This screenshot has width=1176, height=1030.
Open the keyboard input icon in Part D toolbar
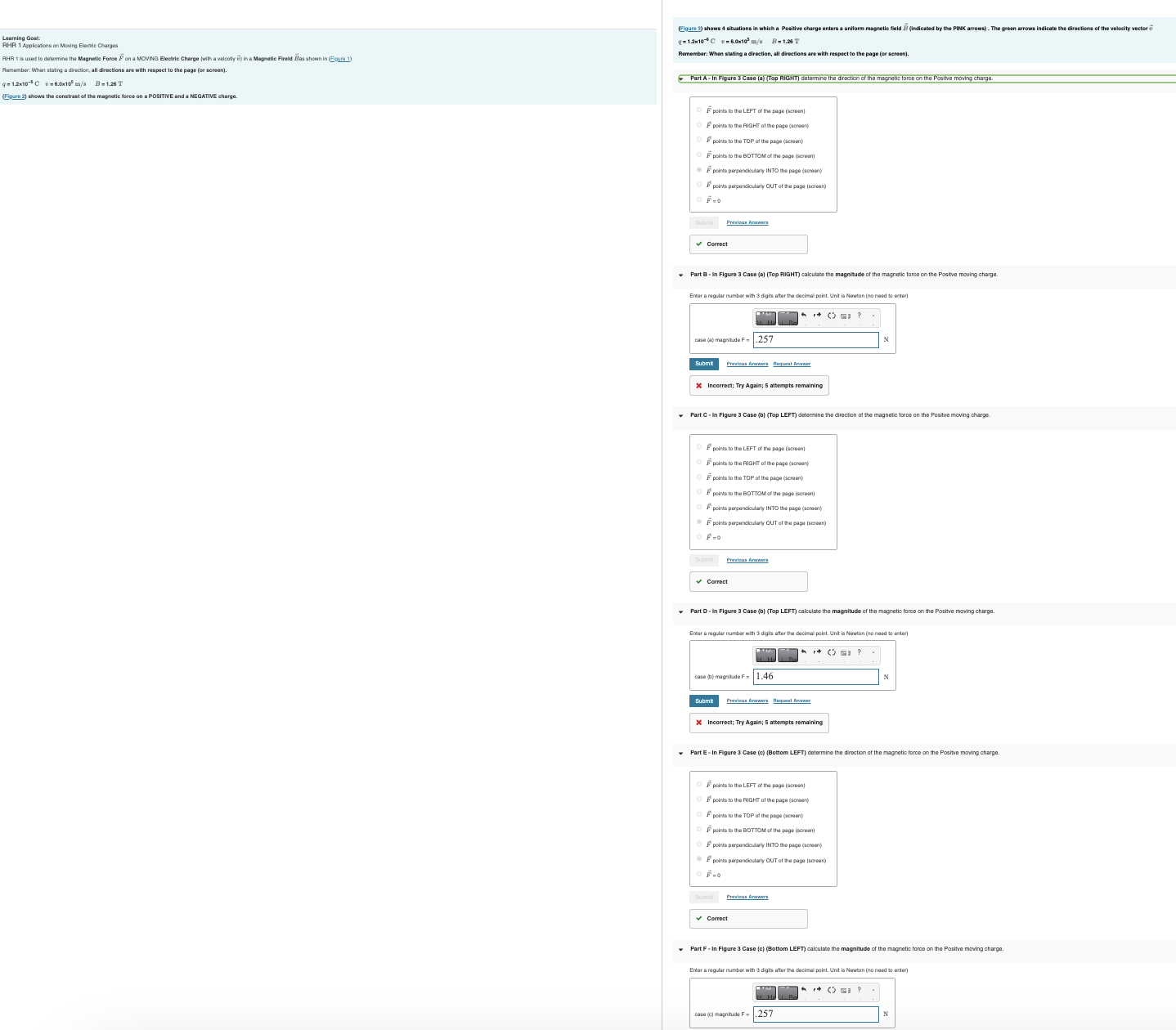(x=845, y=654)
